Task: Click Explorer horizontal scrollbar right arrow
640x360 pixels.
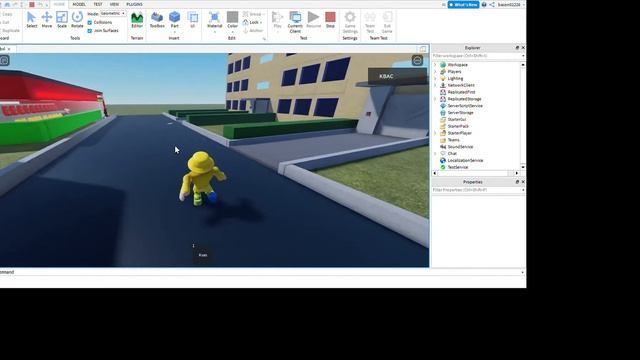Action: 517,173
